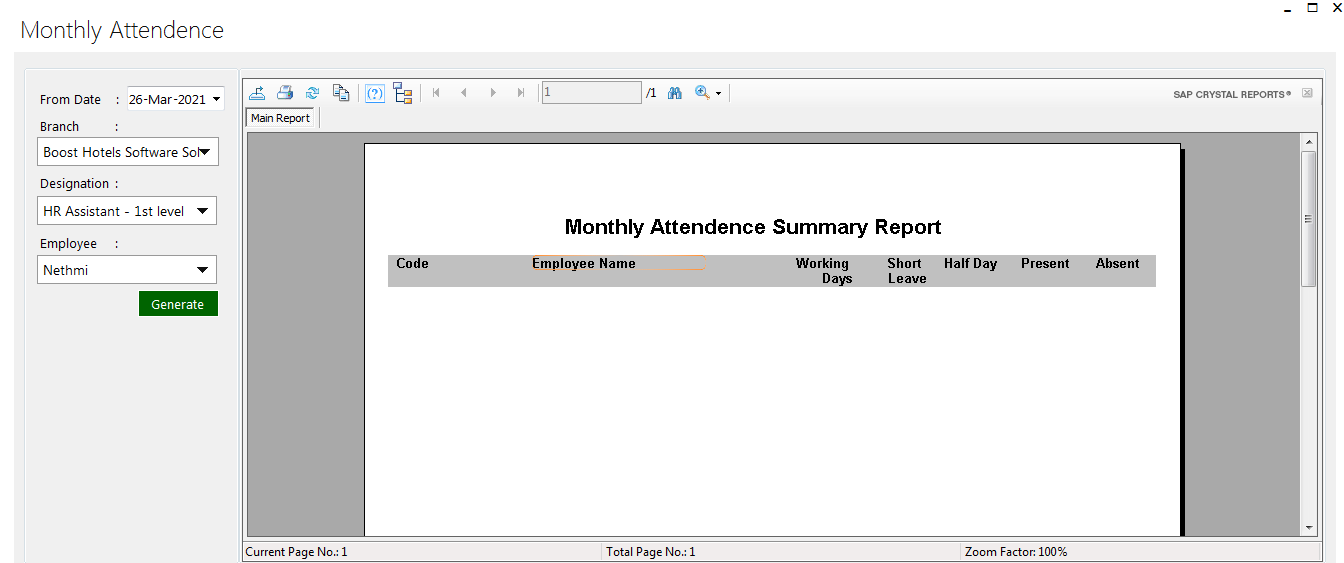Image resolution: width=1344 pixels, height=563 pixels.
Task: Click the page number input field
Action: (591, 93)
